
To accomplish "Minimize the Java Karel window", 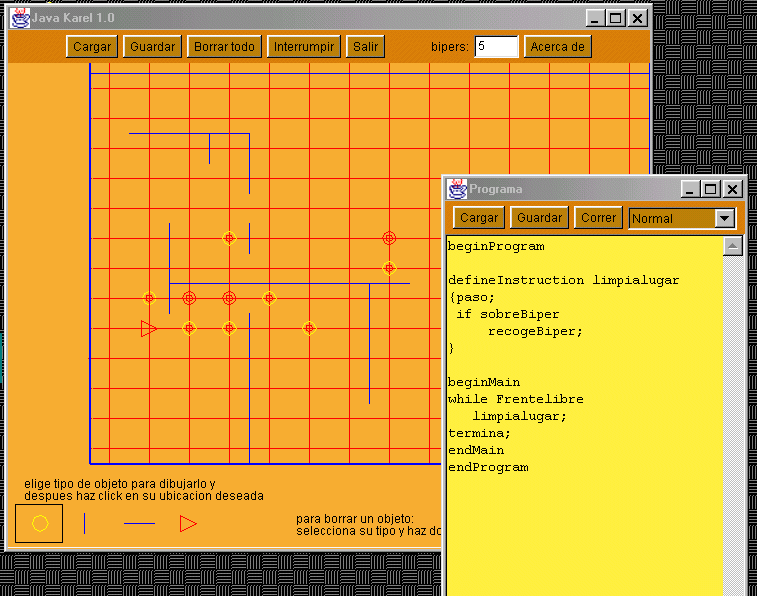I will click(x=595, y=18).
